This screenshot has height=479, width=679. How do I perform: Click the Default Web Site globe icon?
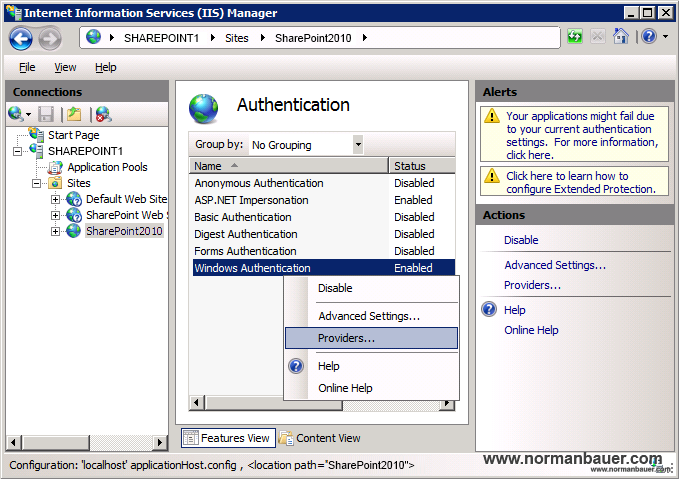(74, 199)
